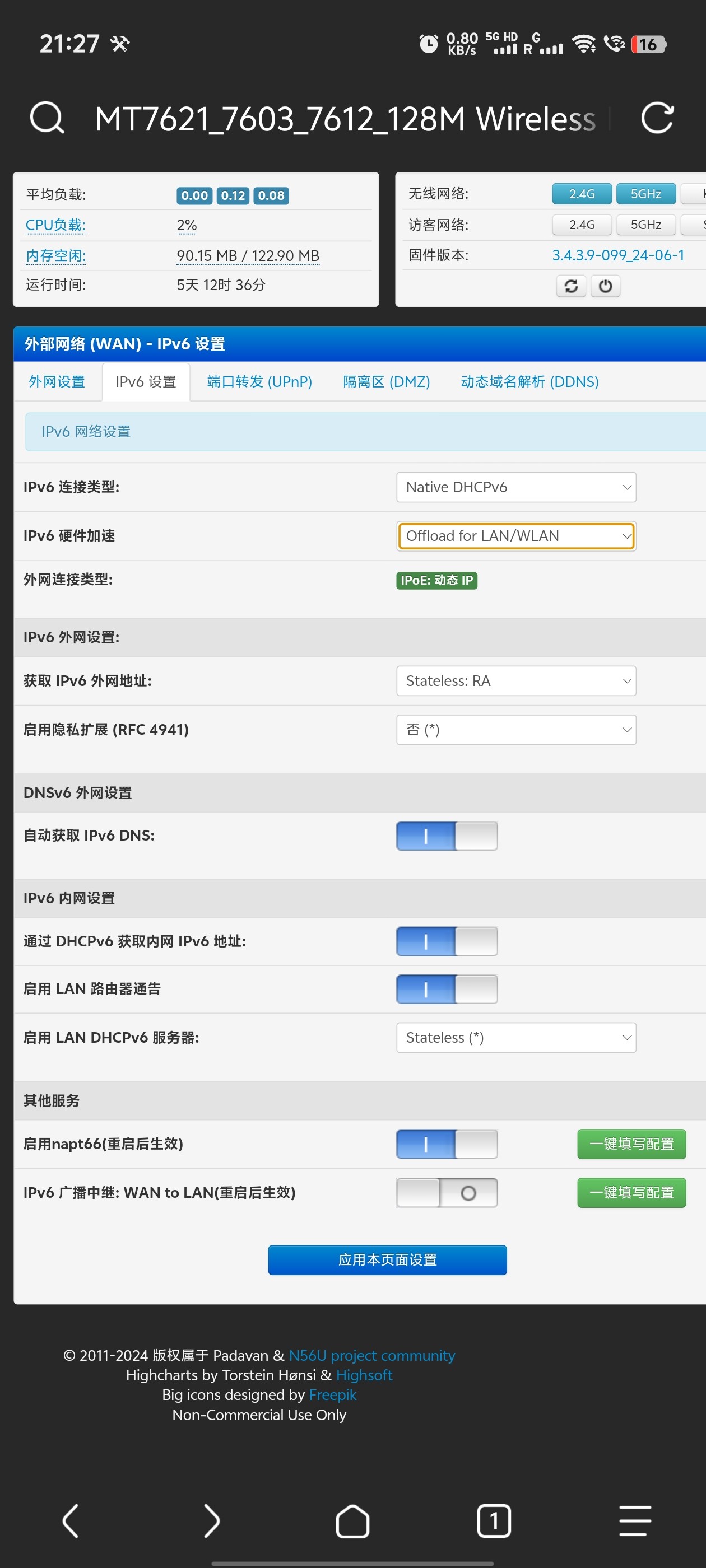Switch to the 动态域名解析 (DDNS) tab
Image resolution: width=706 pixels, height=1568 pixels.
529,382
